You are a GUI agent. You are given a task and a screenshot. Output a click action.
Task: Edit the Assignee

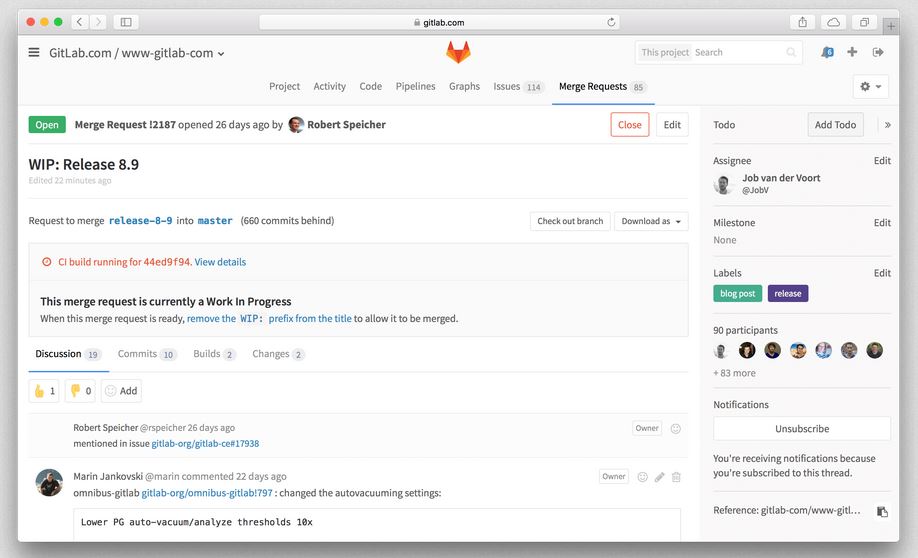[882, 160]
